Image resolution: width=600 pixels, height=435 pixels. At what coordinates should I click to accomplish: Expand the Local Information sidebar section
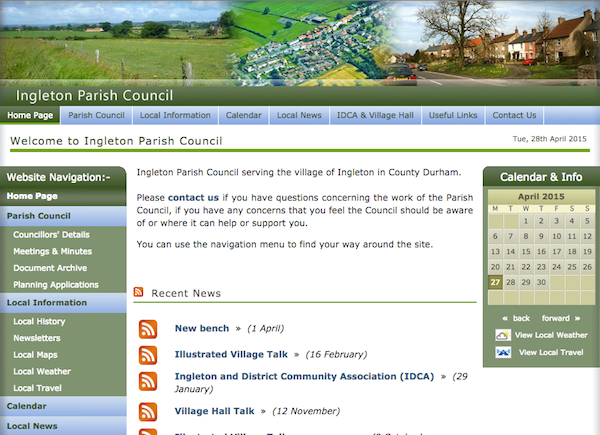[47, 302]
